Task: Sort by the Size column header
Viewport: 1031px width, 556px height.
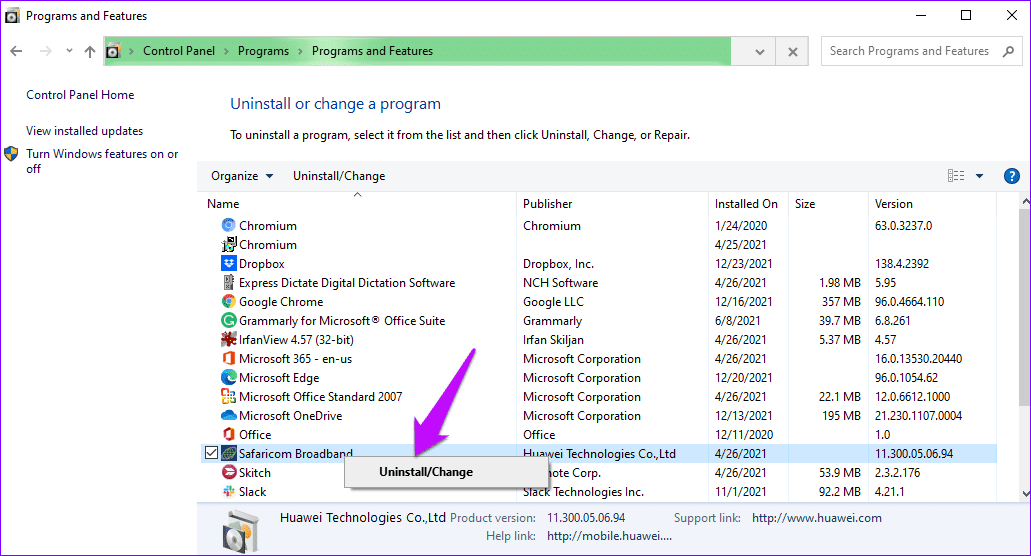Action: [828, 204]
